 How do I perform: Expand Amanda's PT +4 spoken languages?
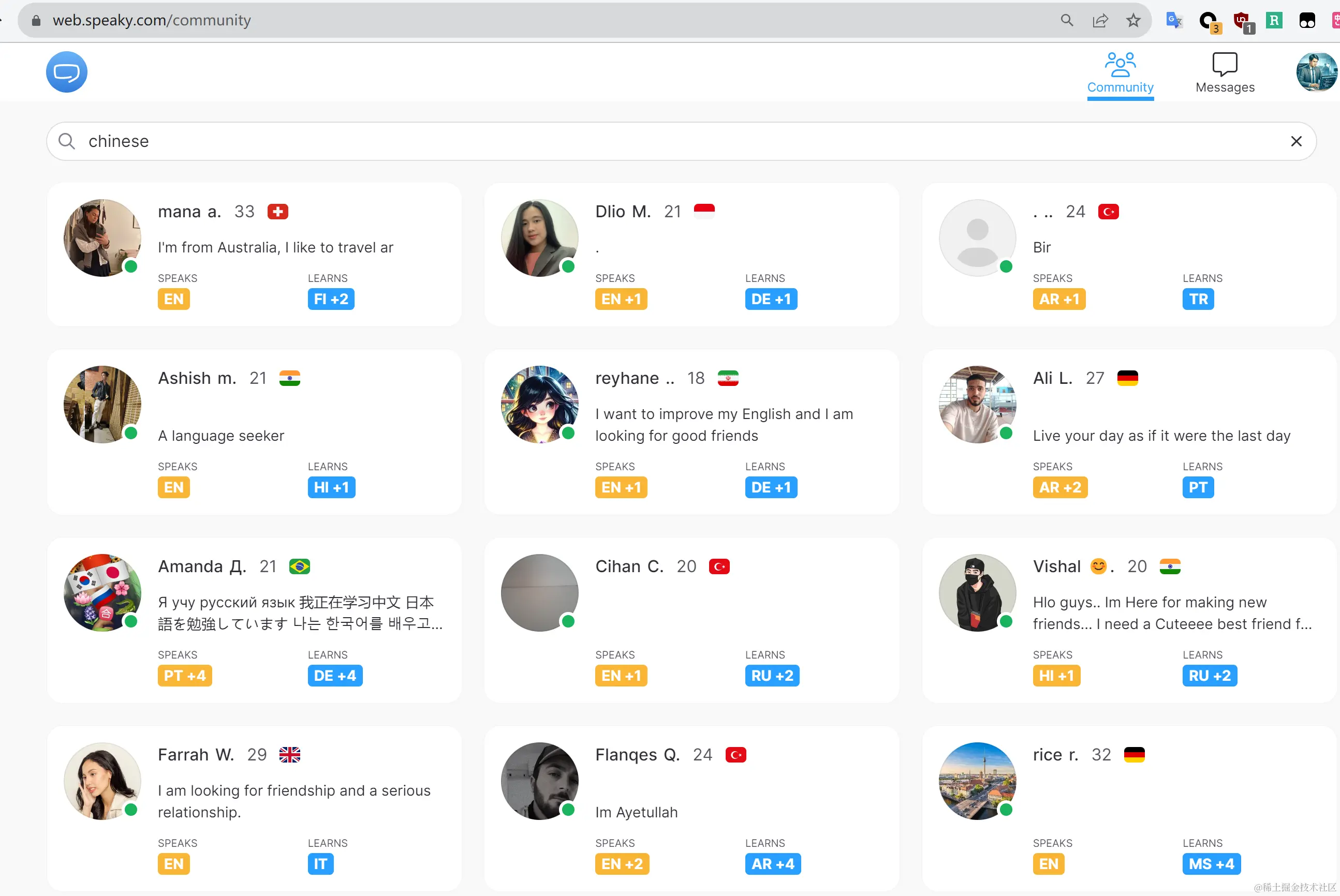pyautogui.click(x=184, y=676)
